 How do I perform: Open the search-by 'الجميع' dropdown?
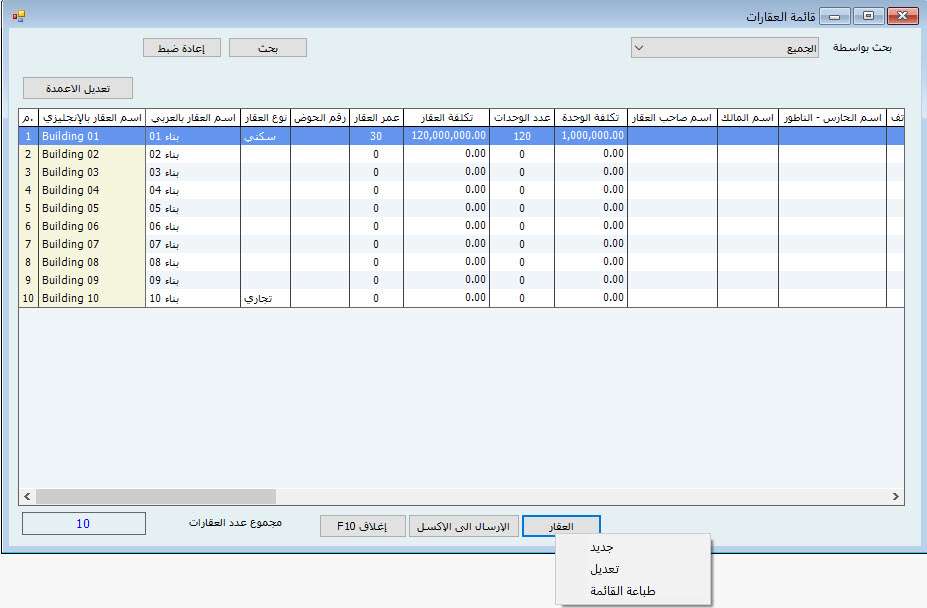724,47
